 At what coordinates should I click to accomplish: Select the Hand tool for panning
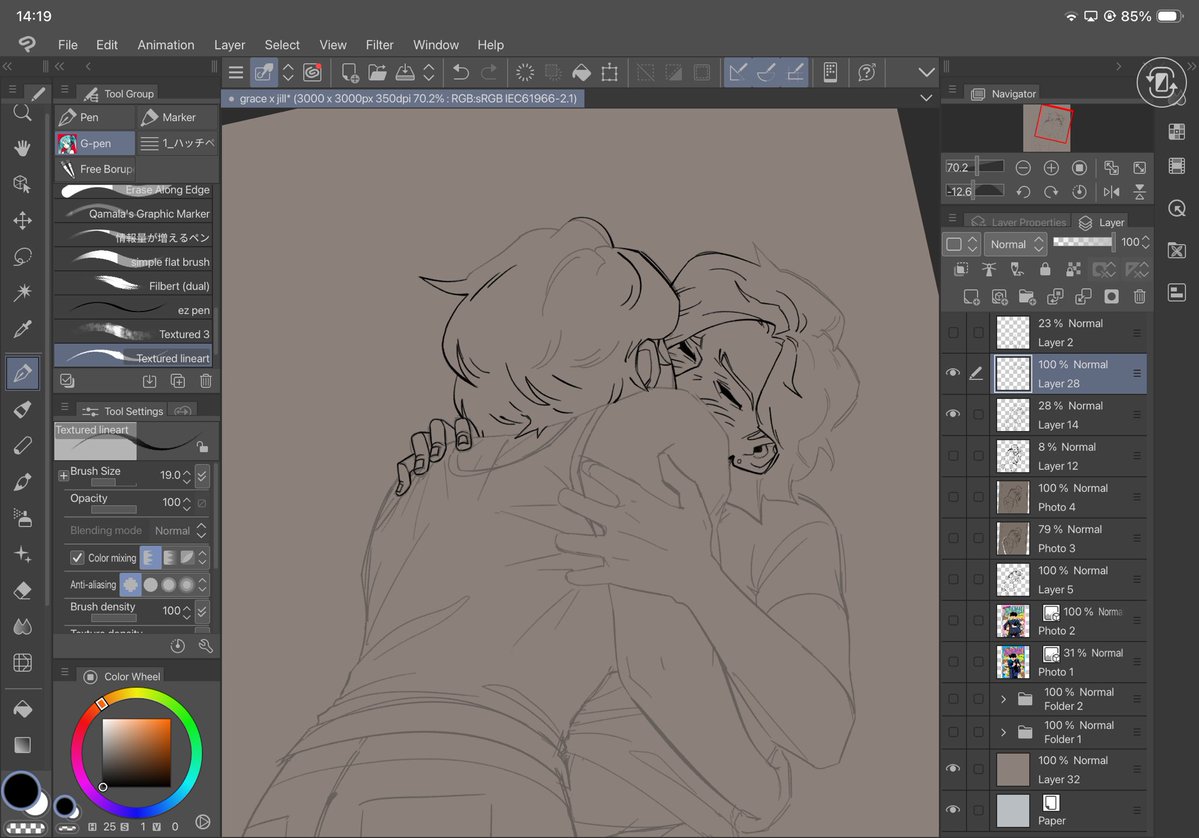click(x=22, y=148)
